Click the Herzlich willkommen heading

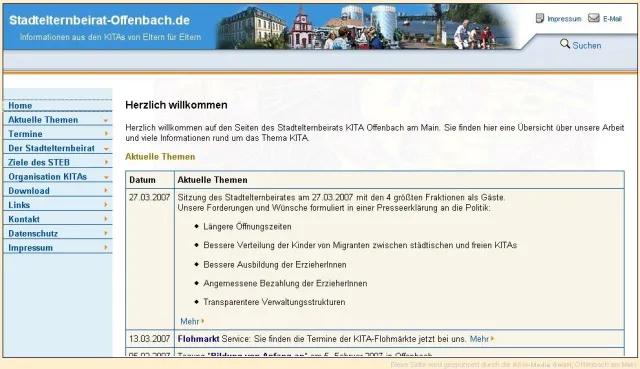[176, 105]
